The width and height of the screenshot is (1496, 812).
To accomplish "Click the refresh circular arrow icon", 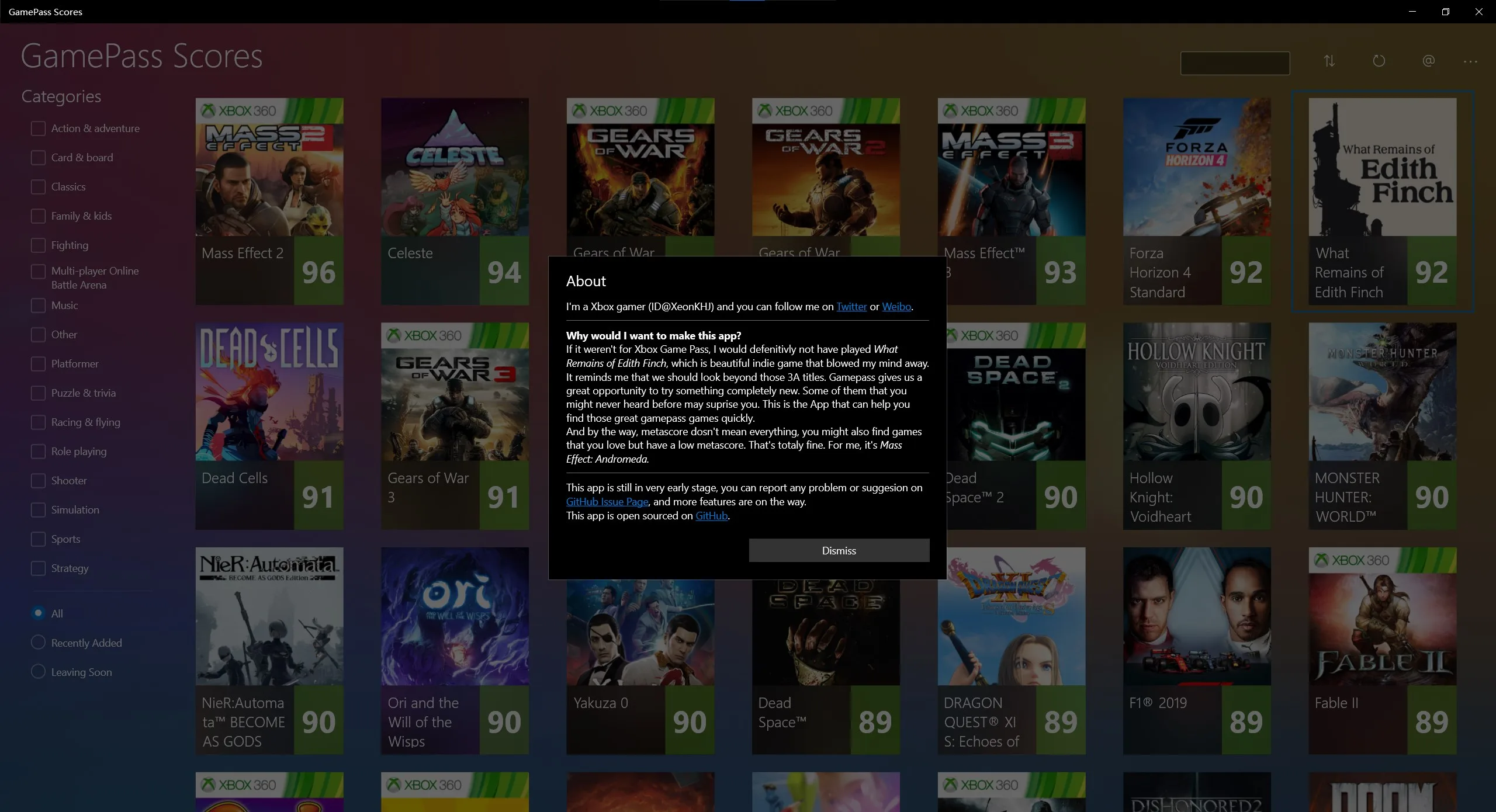I will 1379,61.
